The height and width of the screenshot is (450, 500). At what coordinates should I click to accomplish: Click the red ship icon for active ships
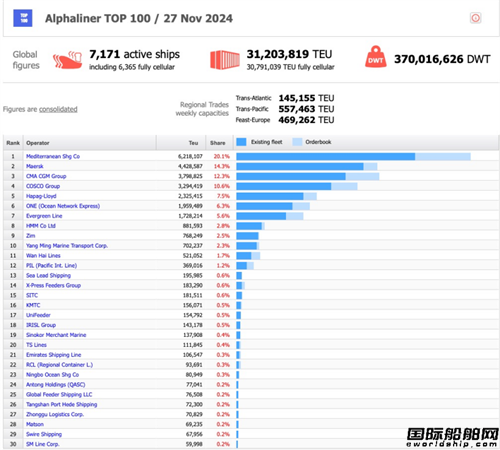pyautogui.click(x=67, y=60)
